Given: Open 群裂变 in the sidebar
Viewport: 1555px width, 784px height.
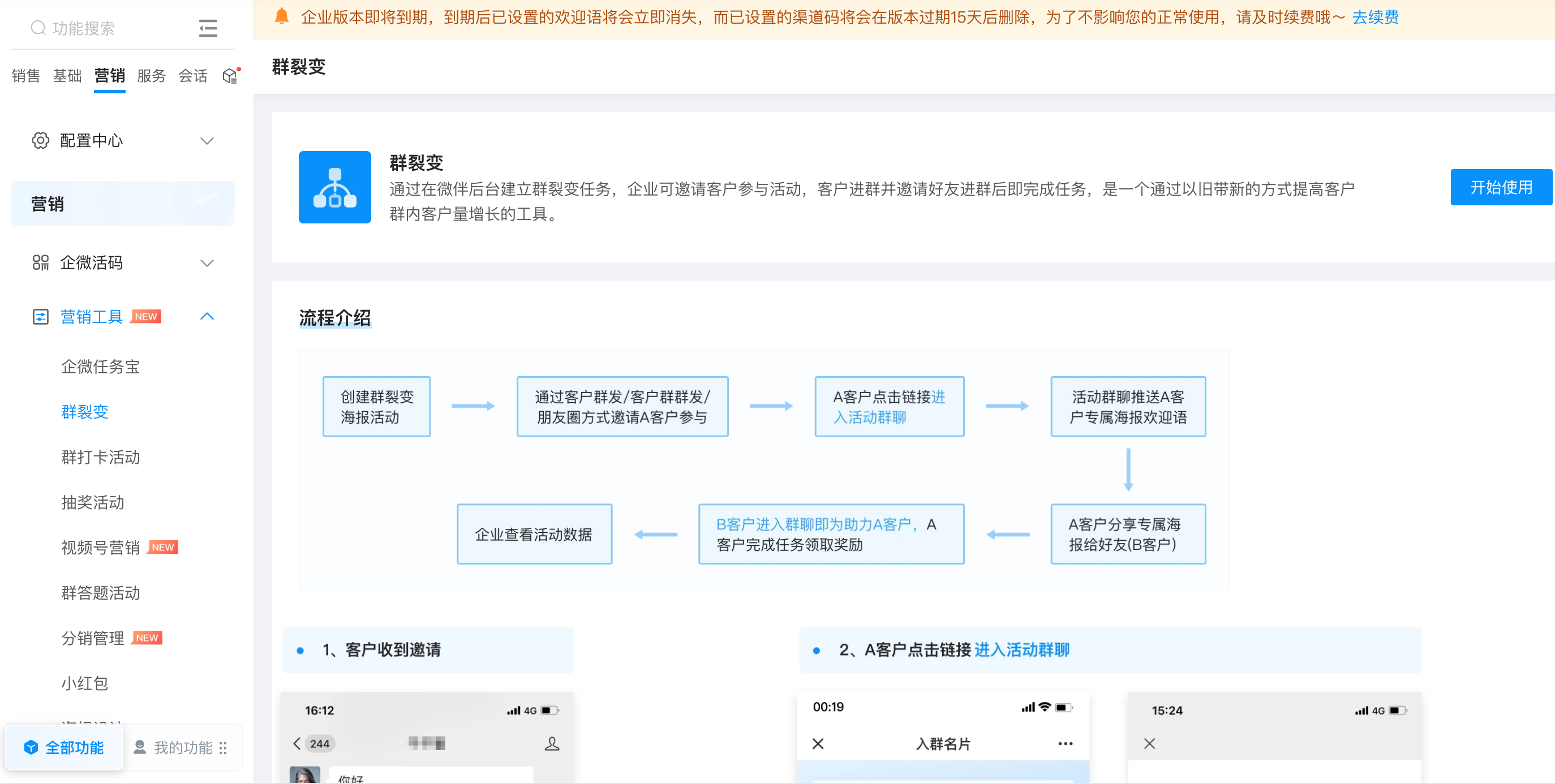Looking at the screenshot, I should coord(84,412).
